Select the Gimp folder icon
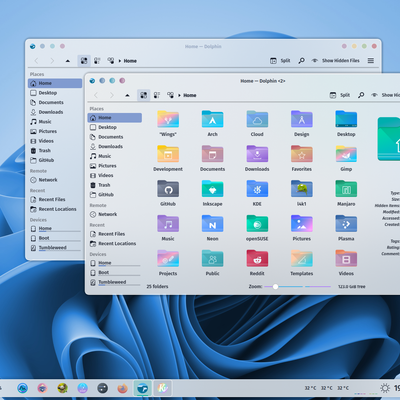 tap(346, 154)
